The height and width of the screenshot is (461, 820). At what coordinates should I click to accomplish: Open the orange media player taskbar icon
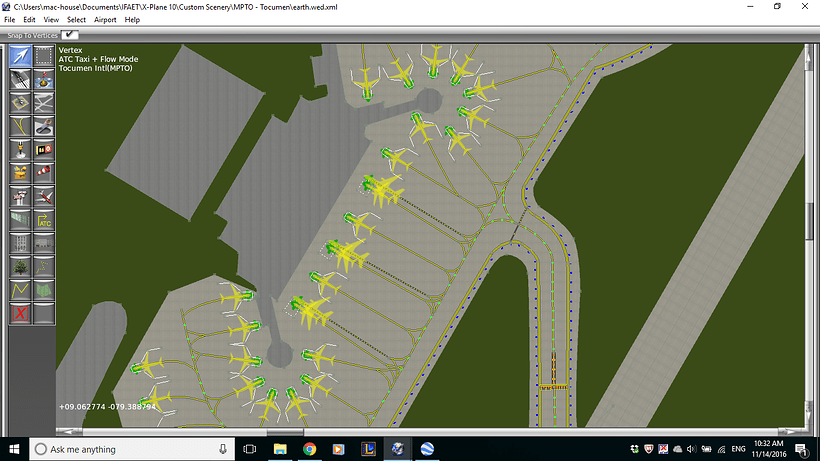(x=339, y=449)
